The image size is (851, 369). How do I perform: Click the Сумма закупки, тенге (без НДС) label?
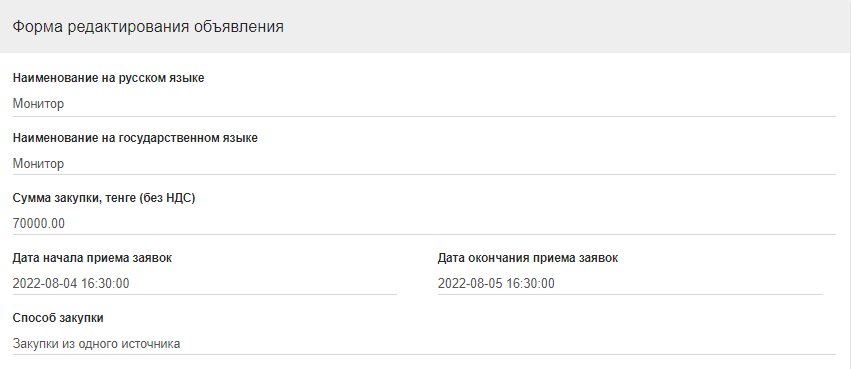[104, 198]
